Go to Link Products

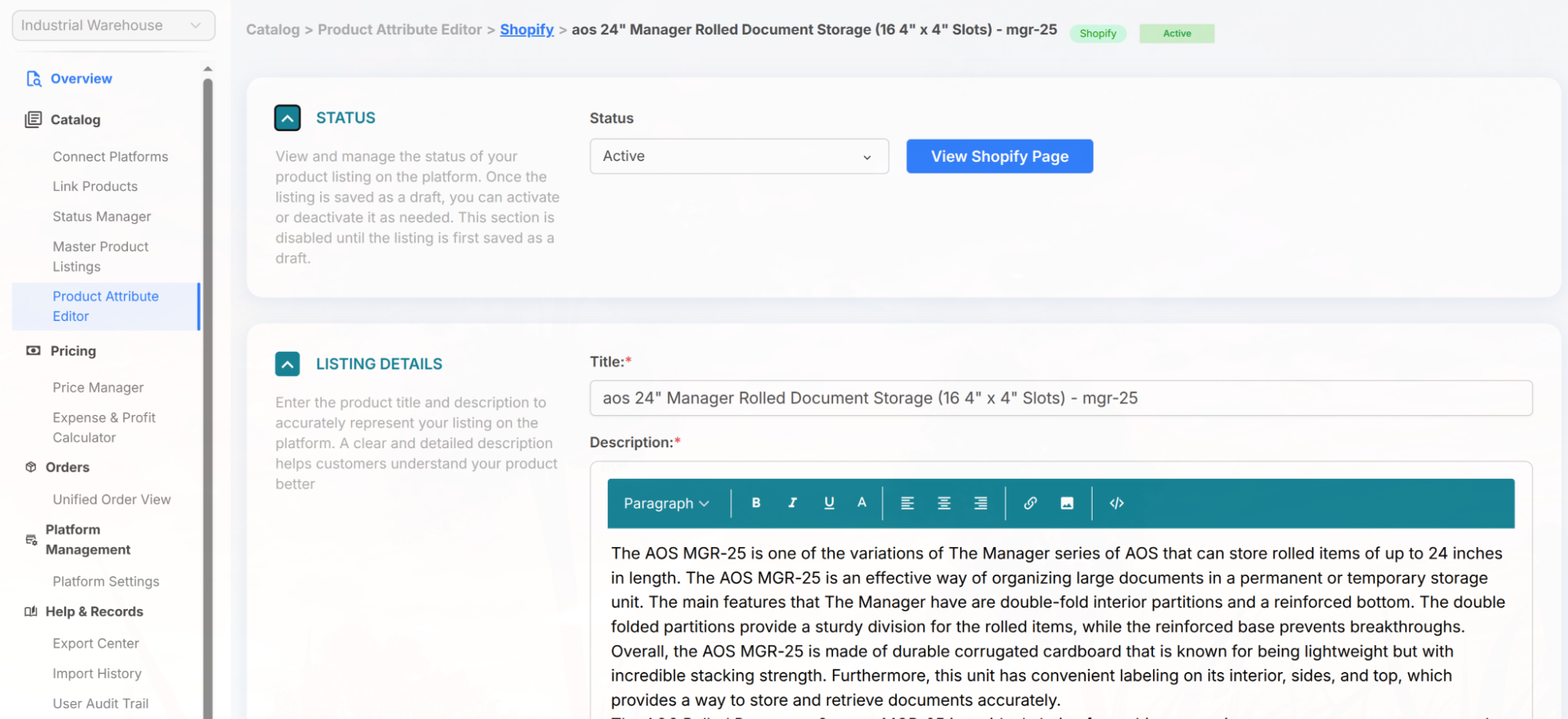(95, 186)
